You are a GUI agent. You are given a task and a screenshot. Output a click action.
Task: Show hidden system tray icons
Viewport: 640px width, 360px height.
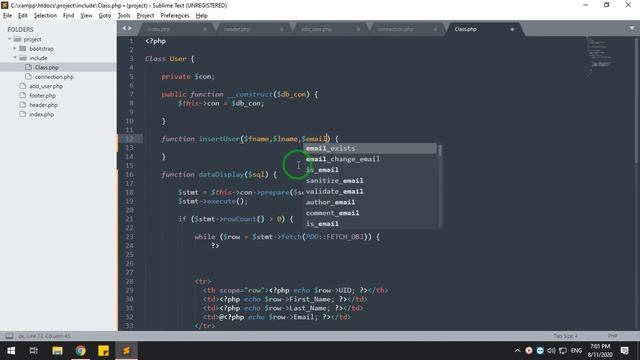click(x=518, y=351)
